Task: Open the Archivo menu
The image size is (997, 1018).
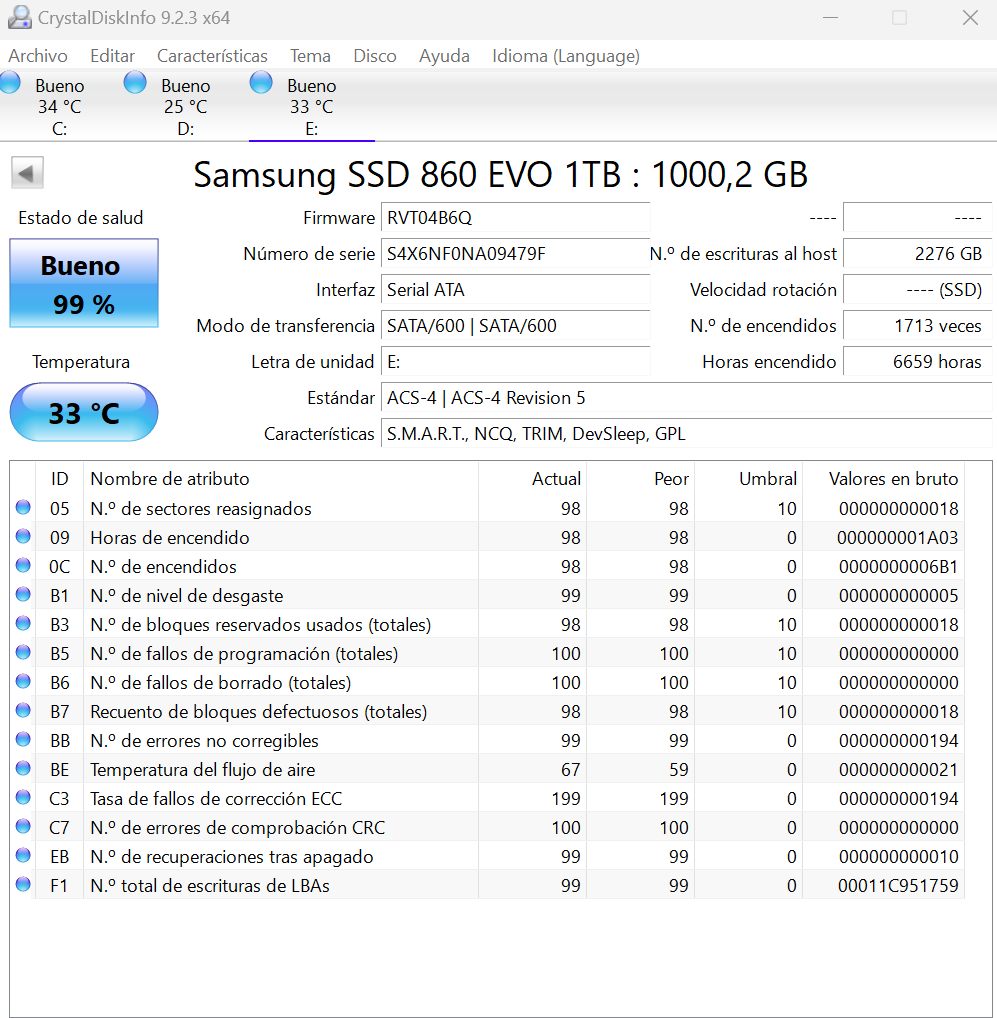Action: [x=38, y=56]
